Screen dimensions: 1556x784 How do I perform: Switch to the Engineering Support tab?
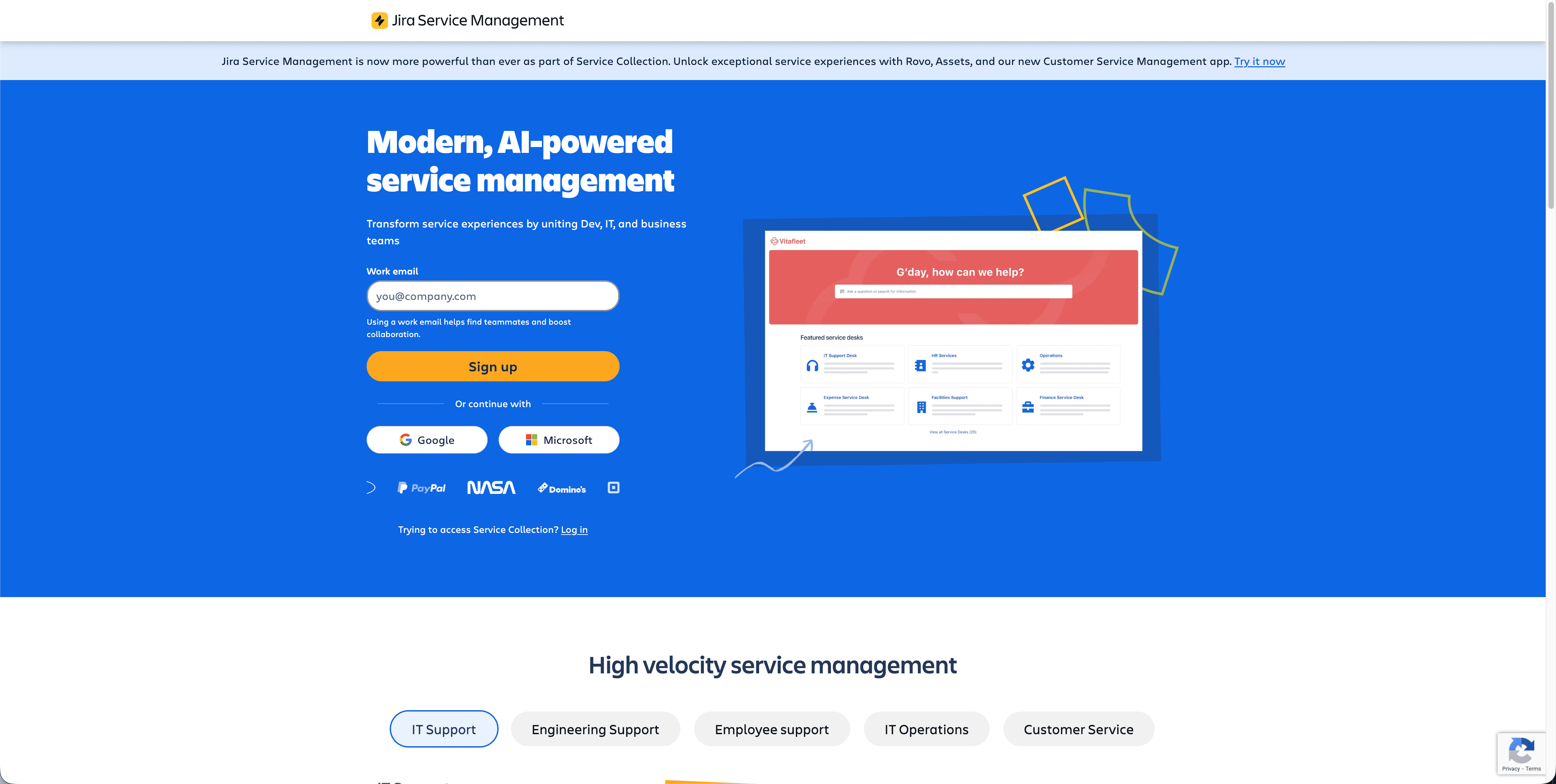pos(595,729)
